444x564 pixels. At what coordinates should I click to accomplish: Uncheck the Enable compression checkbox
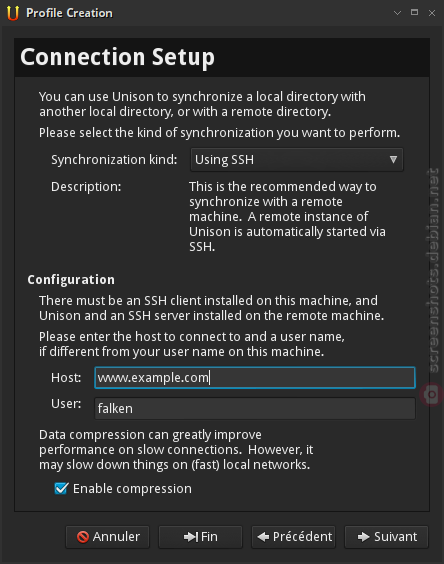[x=61, y=488]
